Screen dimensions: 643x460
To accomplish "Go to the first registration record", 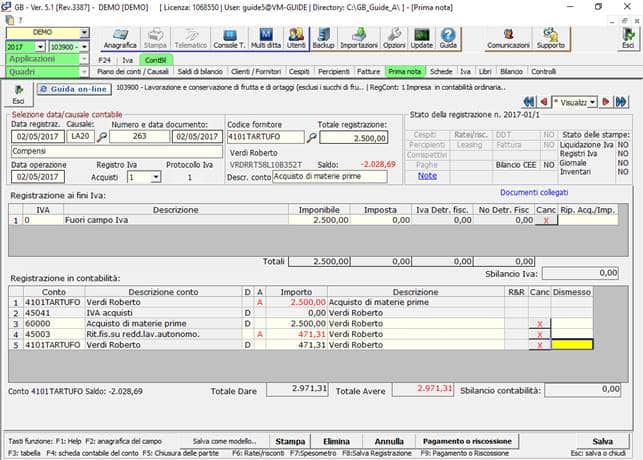I will coord(529,102).
